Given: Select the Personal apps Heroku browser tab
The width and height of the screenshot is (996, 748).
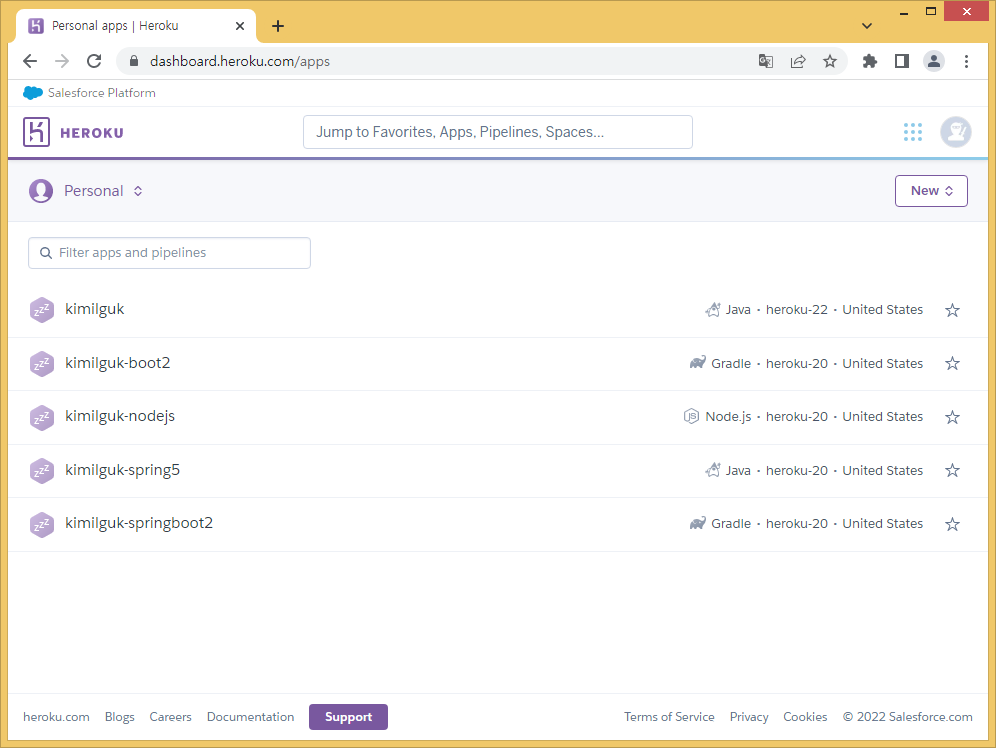Looking at the screenshot, I should click(x=135, y=26).
